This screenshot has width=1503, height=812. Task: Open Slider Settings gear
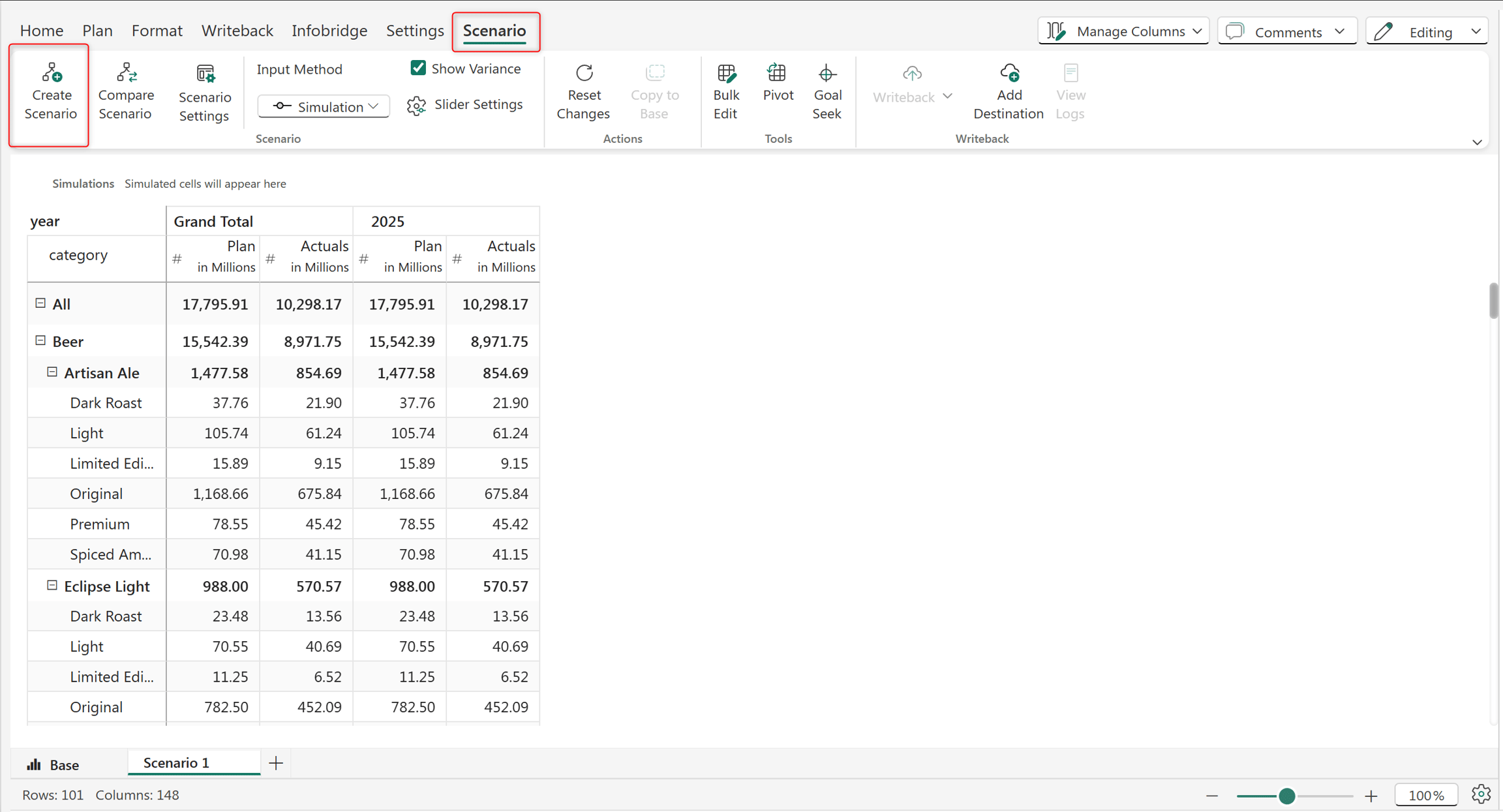[416, 105]
